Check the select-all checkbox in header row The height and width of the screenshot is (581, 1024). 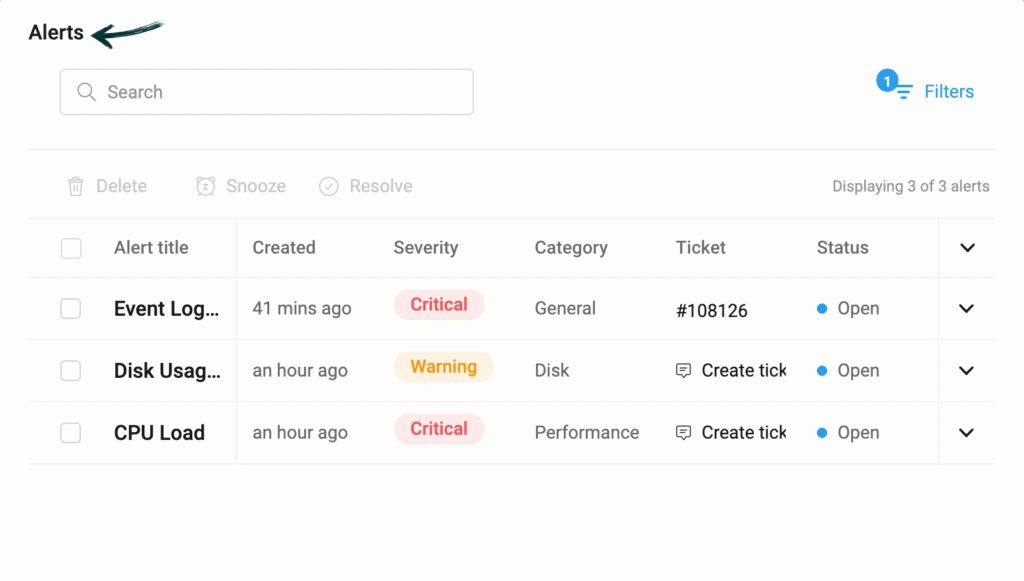point(71,248)
